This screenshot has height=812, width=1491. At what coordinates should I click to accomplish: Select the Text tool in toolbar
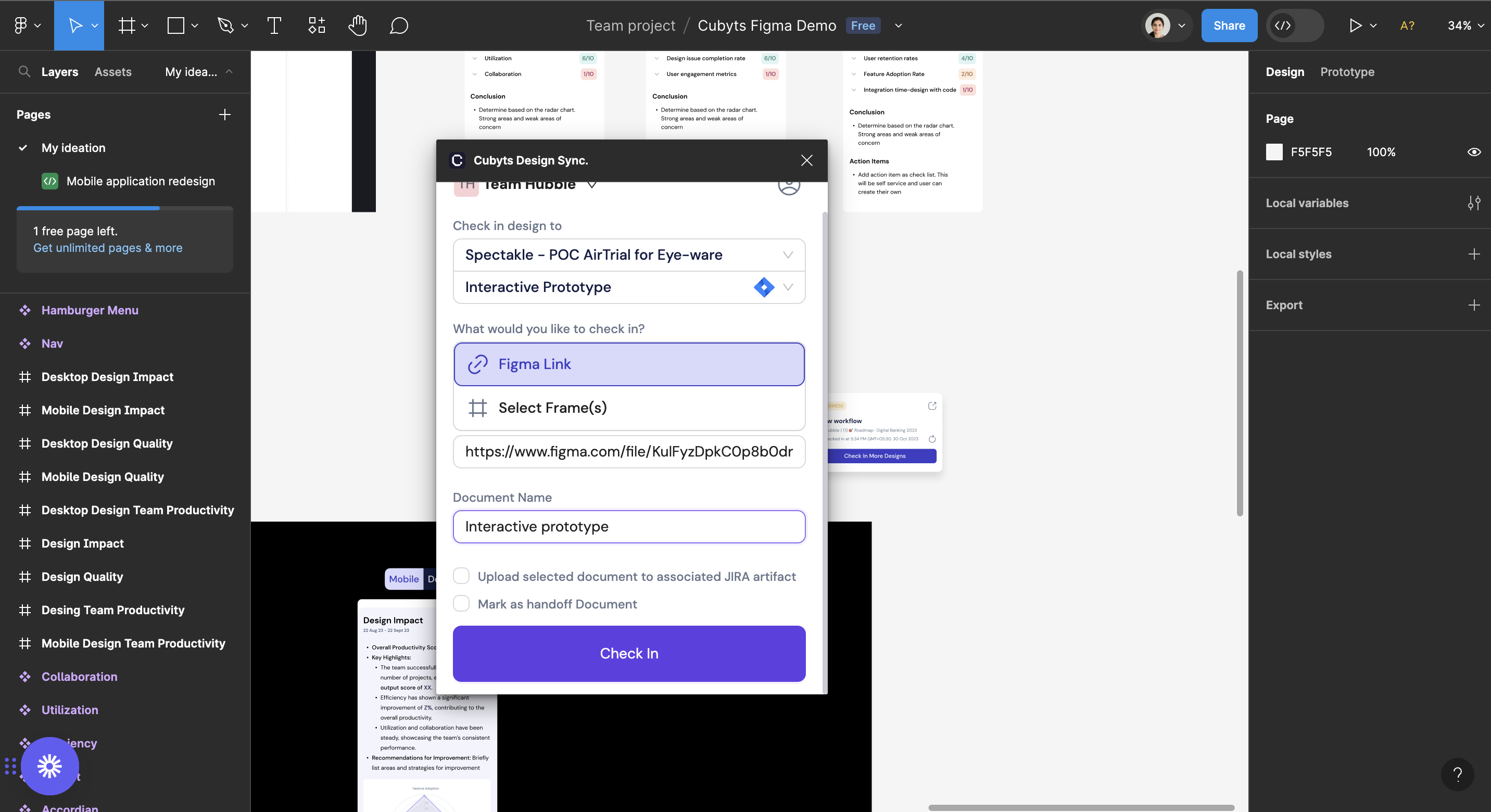tap(274, 26)
